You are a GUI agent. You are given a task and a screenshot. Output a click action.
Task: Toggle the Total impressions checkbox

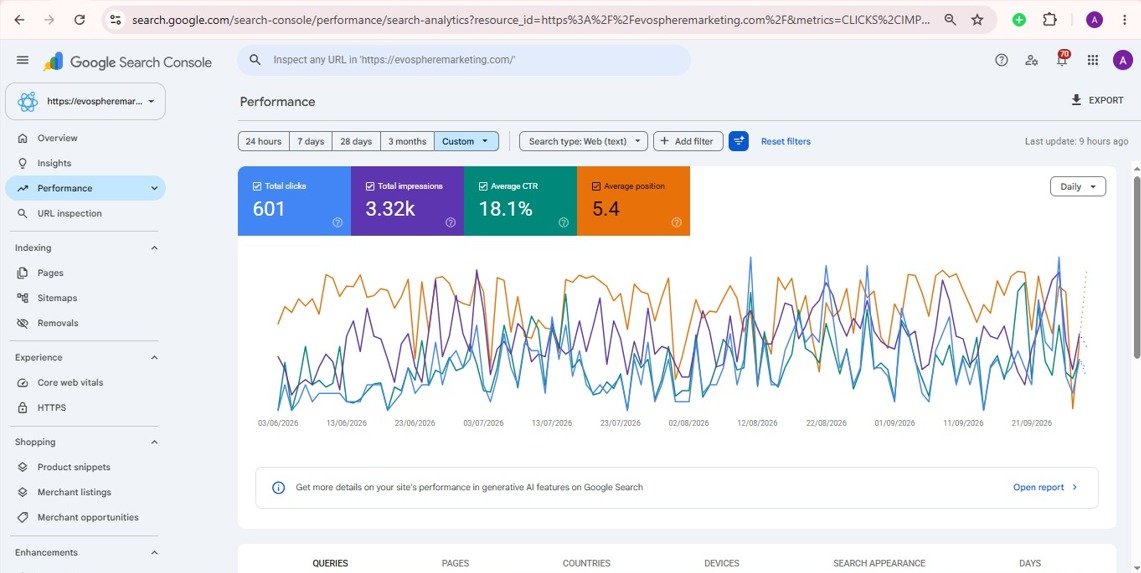coord(370,186)
